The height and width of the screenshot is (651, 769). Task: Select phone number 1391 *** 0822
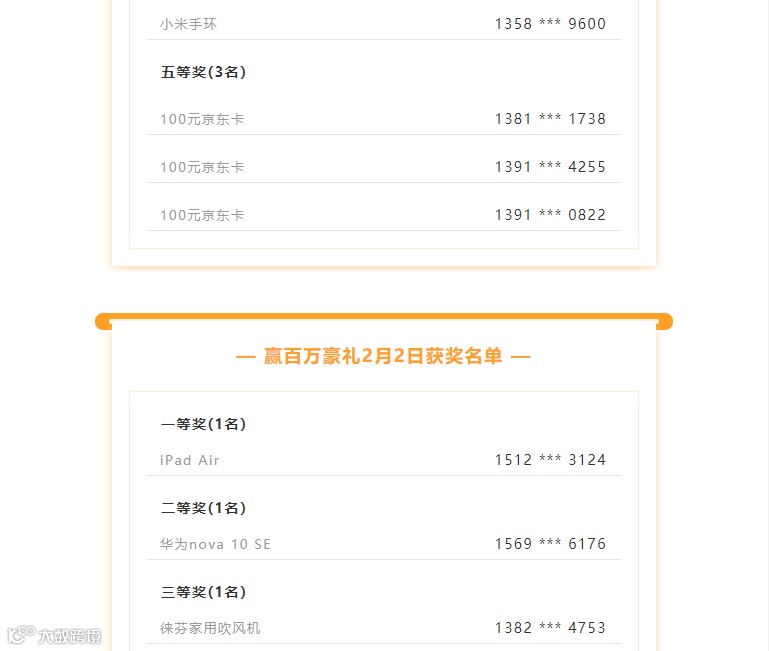click(x=550, y=215)
